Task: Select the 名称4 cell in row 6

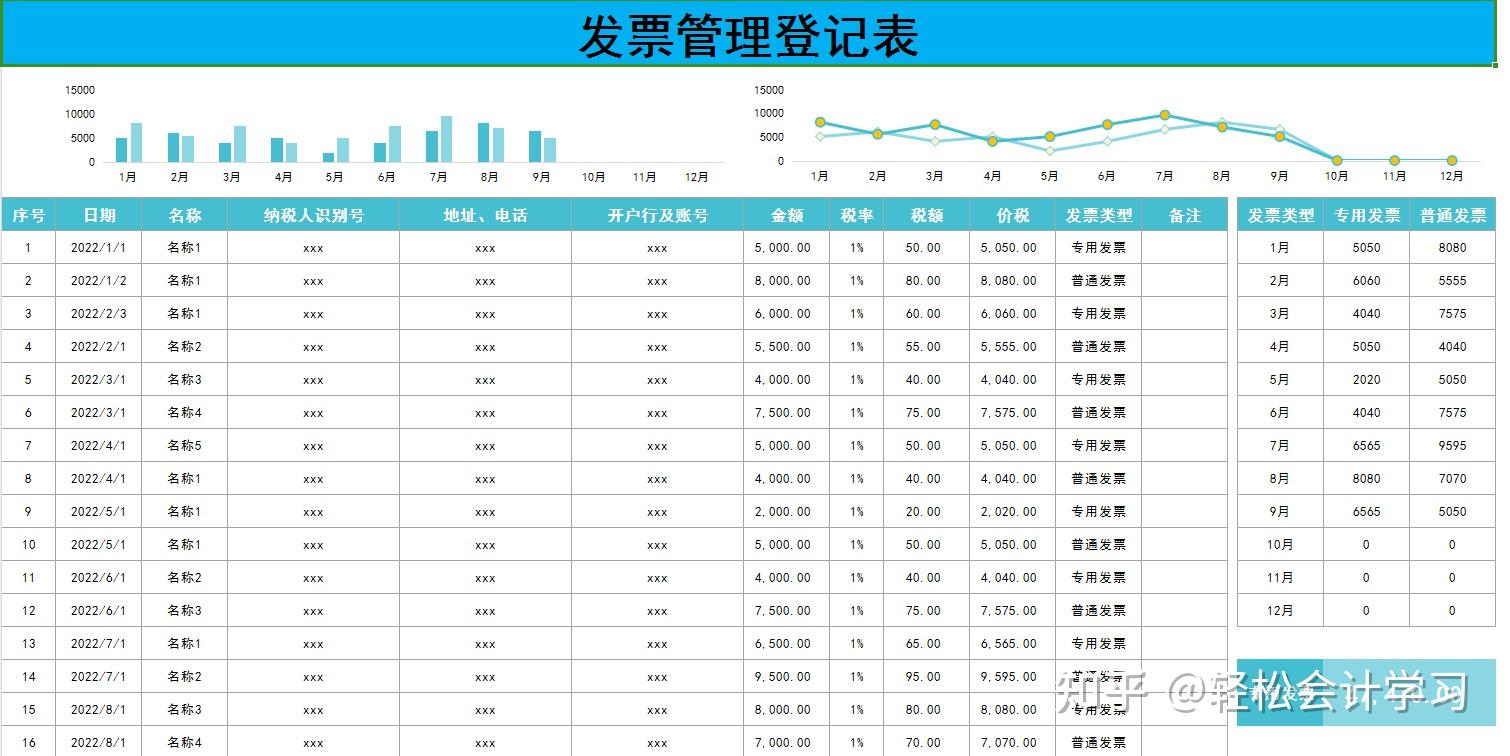Action: (184, 413)
